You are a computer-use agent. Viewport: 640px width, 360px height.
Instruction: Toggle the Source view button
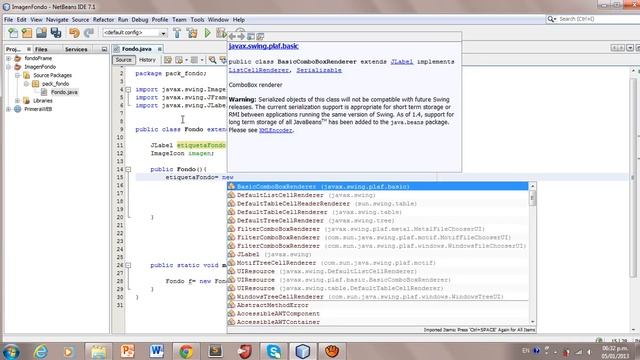point(123,60)
